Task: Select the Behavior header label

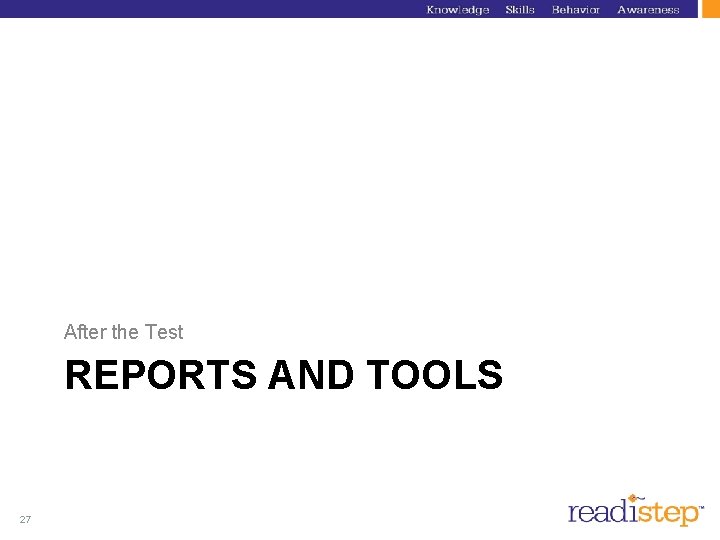Action: pyautogui.click(x=576, y=10)
